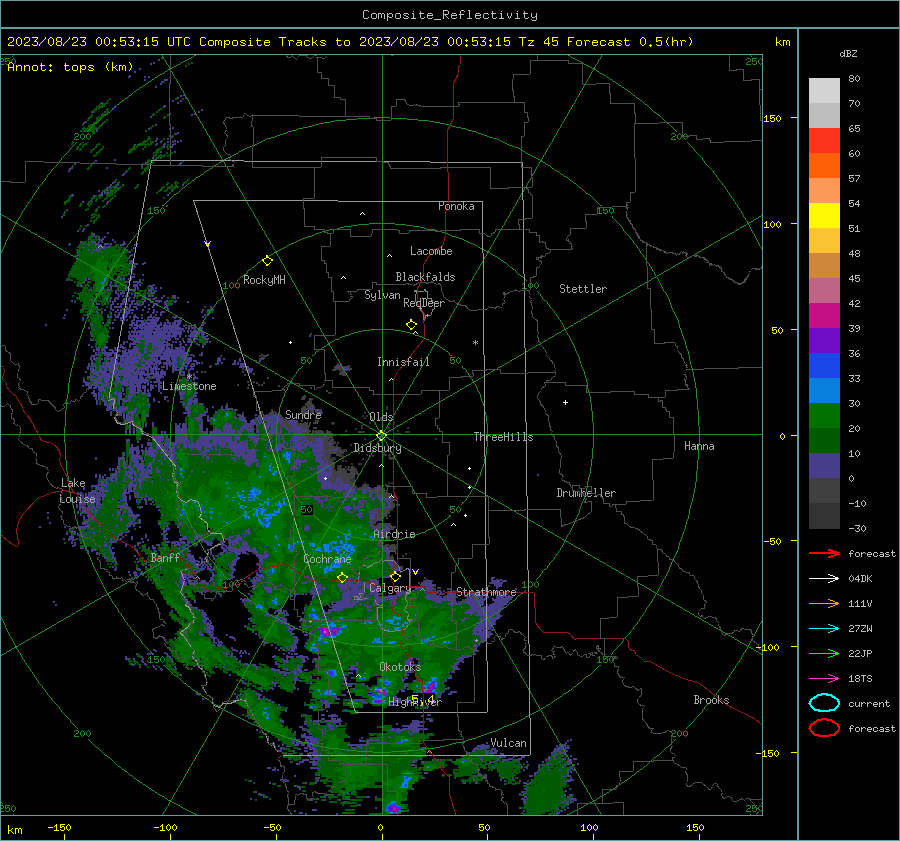Click the RedDeer city label
Viewport: 900px width, 841px height.
point(424,303)
